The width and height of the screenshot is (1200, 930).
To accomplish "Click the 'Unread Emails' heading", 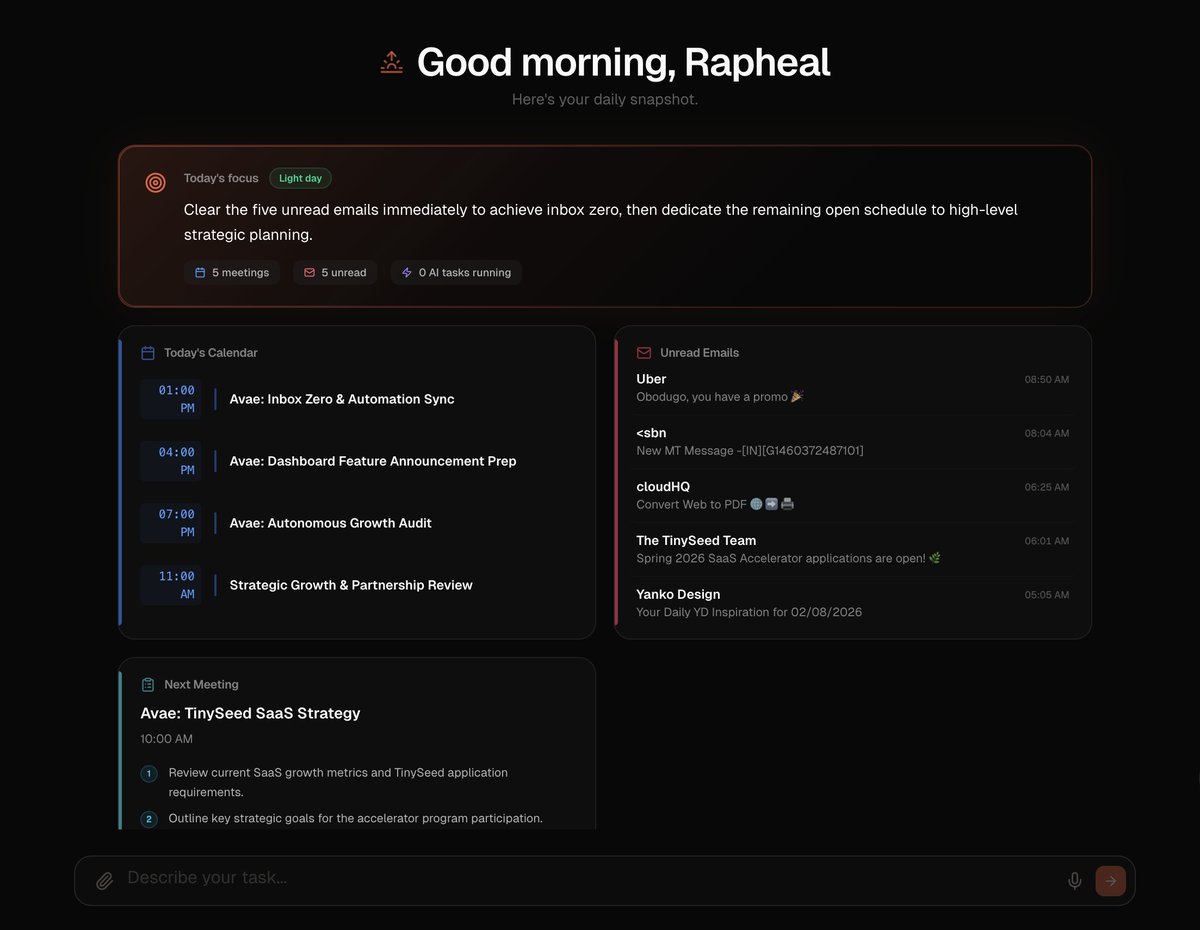I will click(x=700, y=353).
